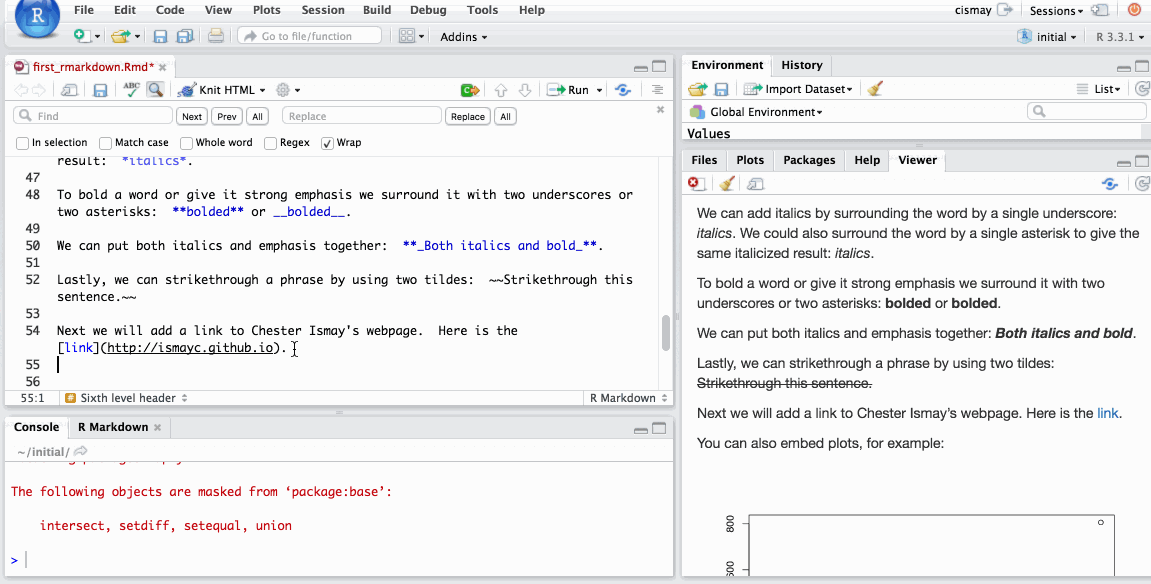Click the Replace button
Image resolution: width=1151 pixels, height=584 pixels.
pos(467,116)
